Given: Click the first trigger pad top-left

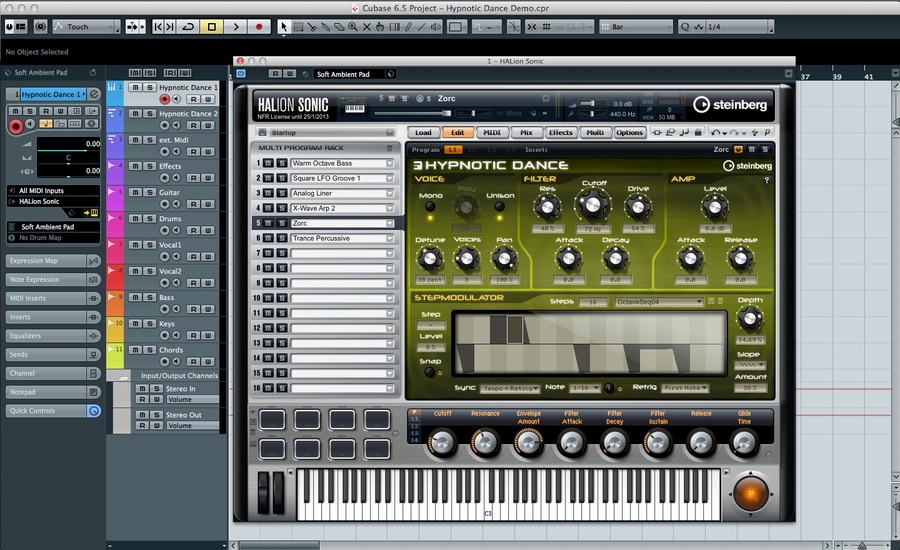Looking at the screenshot, I should click(271, 420).
